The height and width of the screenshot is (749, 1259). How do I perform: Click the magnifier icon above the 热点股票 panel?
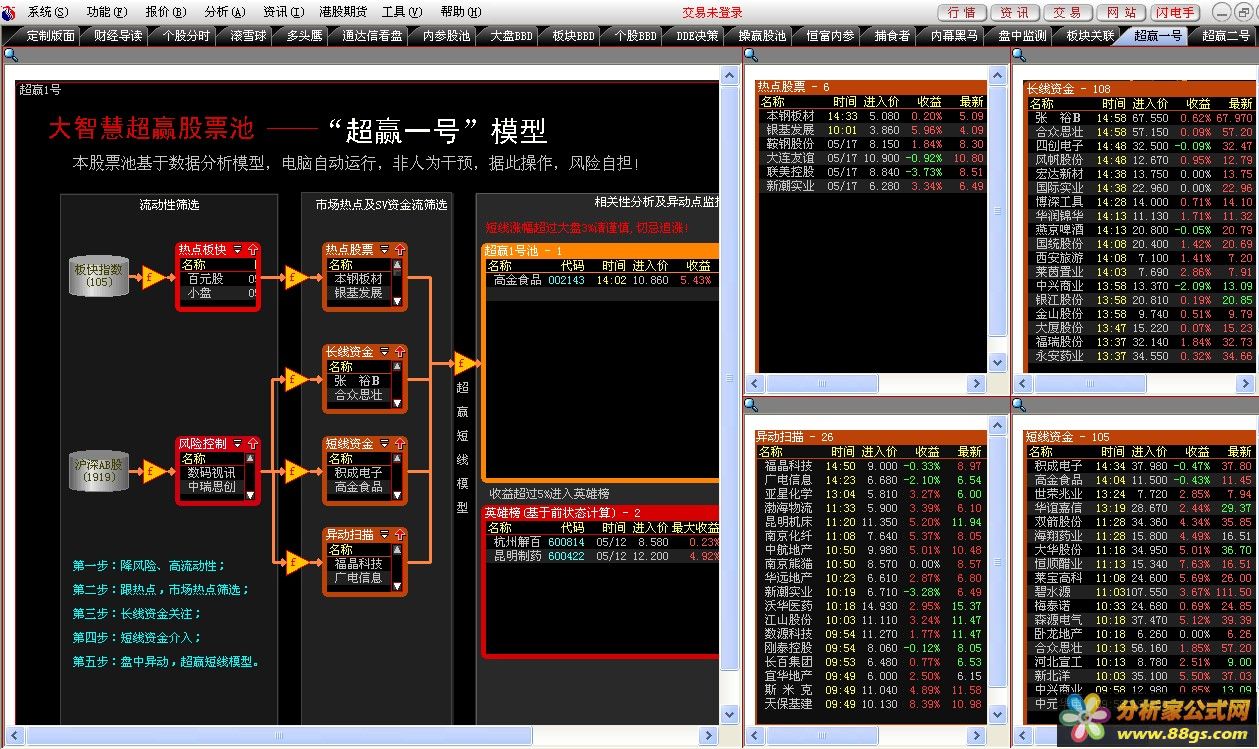pyautogui.click(x=752, y=55)
